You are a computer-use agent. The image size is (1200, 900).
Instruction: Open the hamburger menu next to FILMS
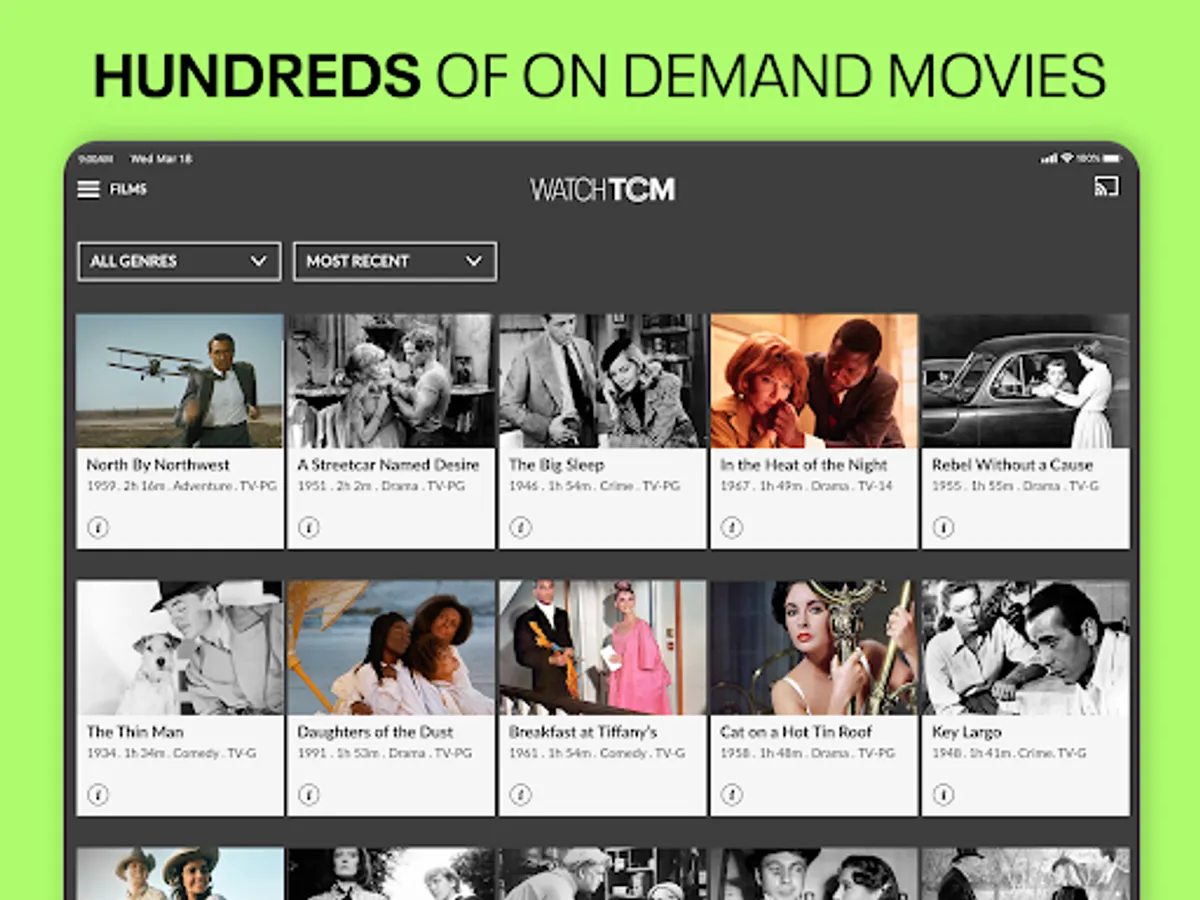pyautogui.click(x=88, y=189)
